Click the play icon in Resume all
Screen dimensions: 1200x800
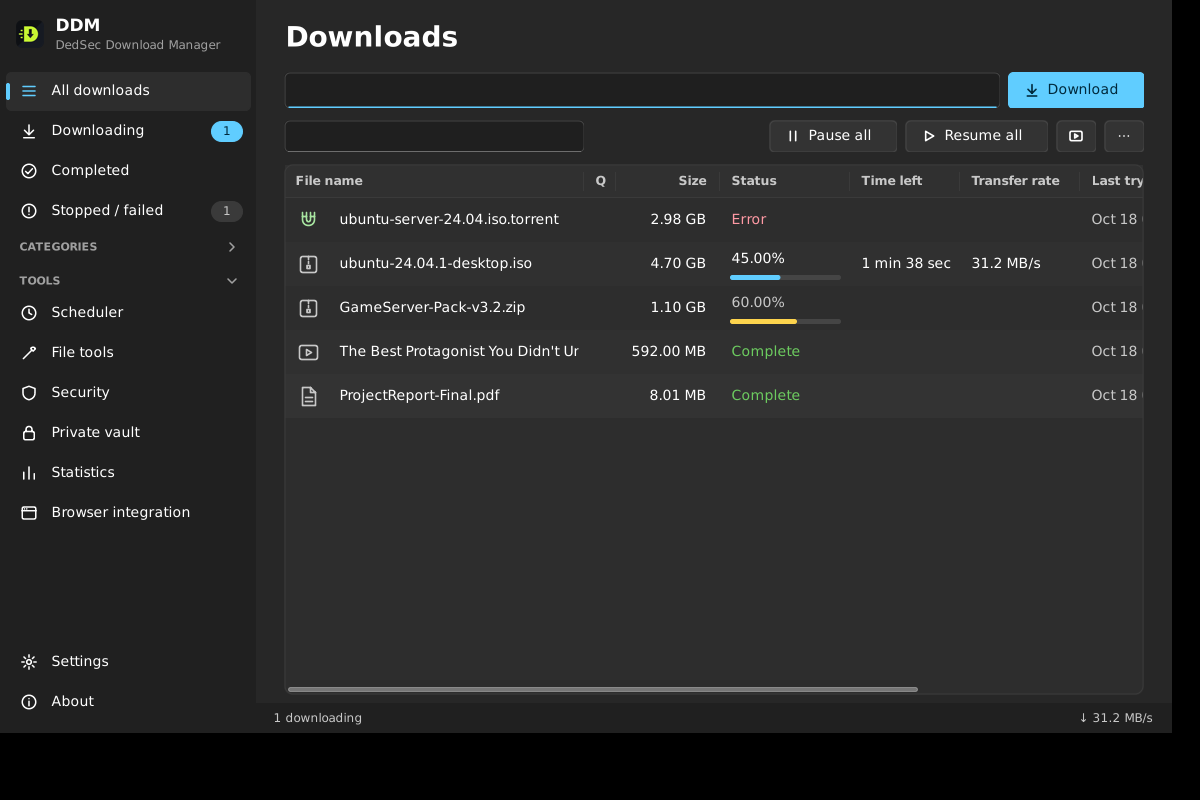click(929, 136)
